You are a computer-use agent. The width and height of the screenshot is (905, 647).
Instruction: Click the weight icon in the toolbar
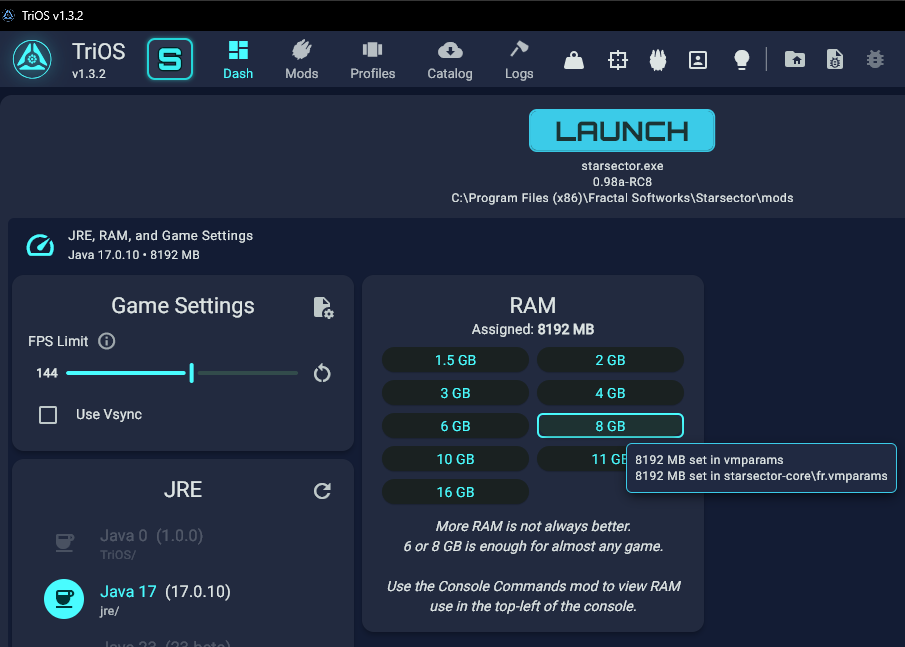click(x=574, y=60)
